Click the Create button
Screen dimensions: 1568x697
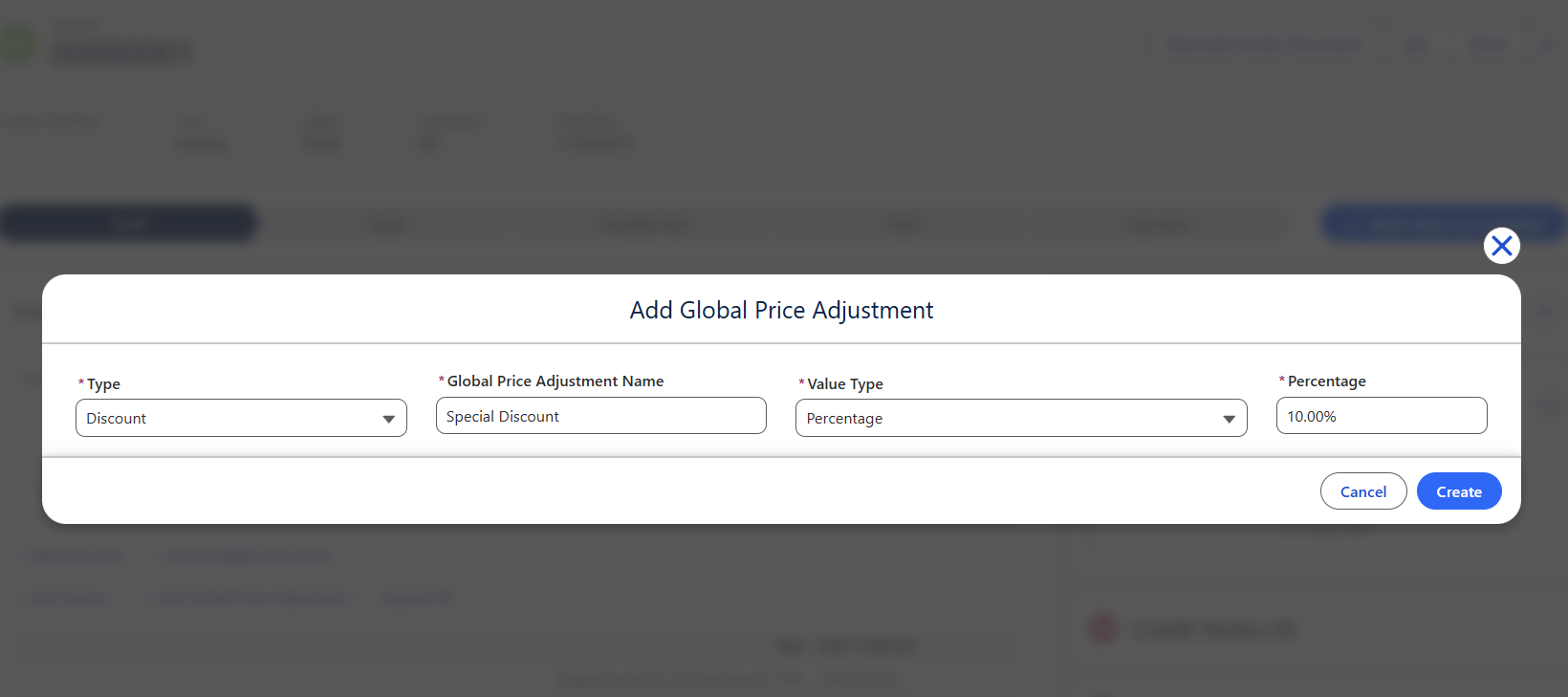1459,491
